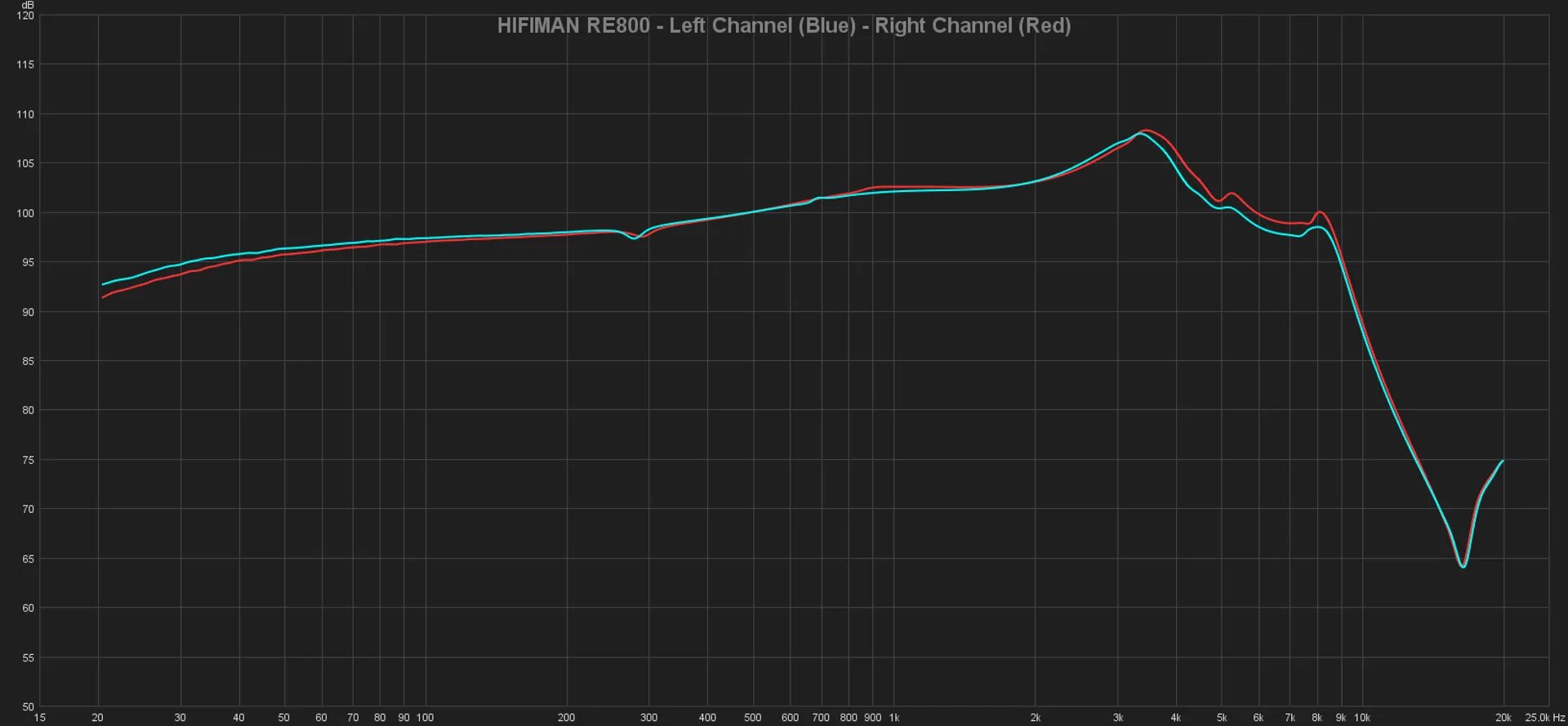
Task: Select the '600' Hz frequency label
Action: [x=790, y=718]
